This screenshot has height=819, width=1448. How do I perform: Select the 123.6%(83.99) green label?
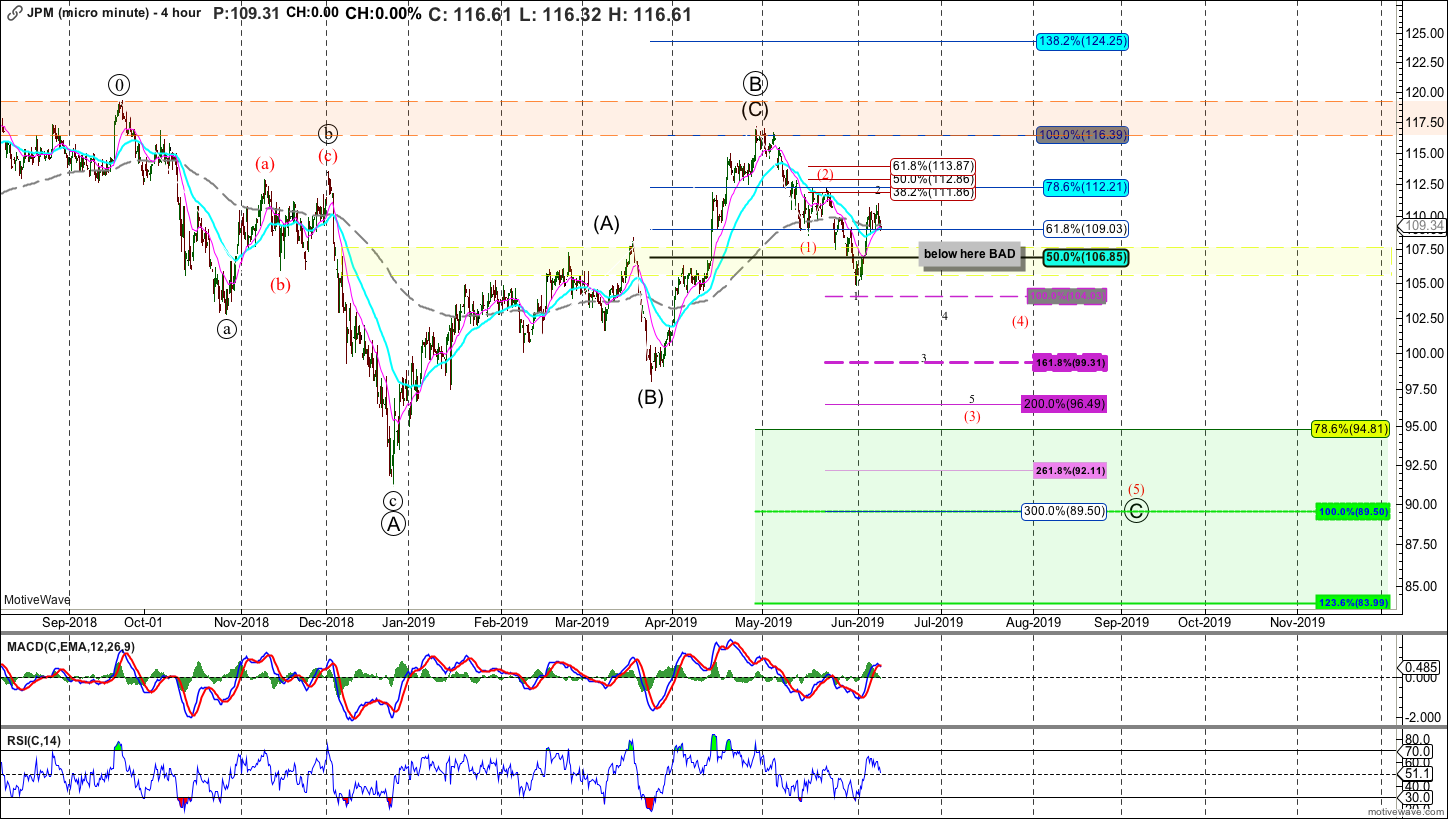pyautogui.click(x=1353, y=602)
